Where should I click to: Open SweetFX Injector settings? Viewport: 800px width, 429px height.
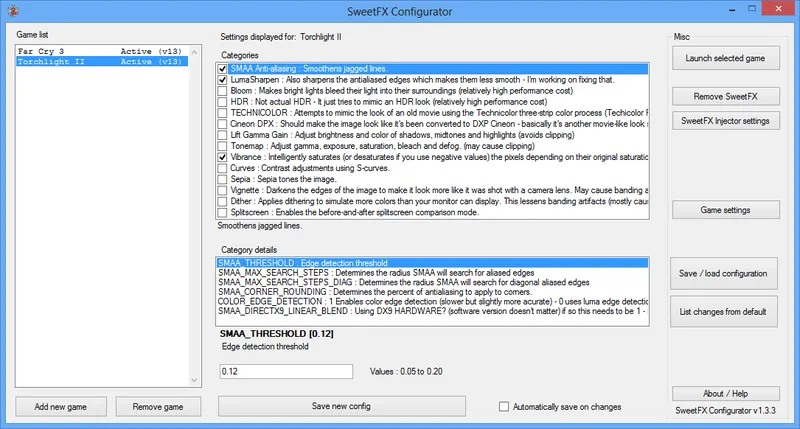point(726,121)
